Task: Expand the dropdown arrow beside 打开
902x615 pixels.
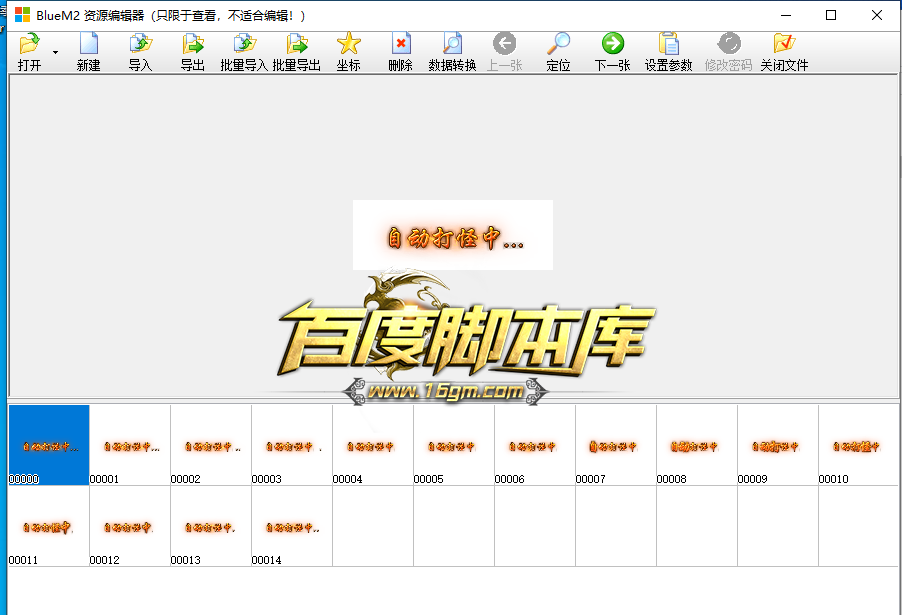Action: 55,52
